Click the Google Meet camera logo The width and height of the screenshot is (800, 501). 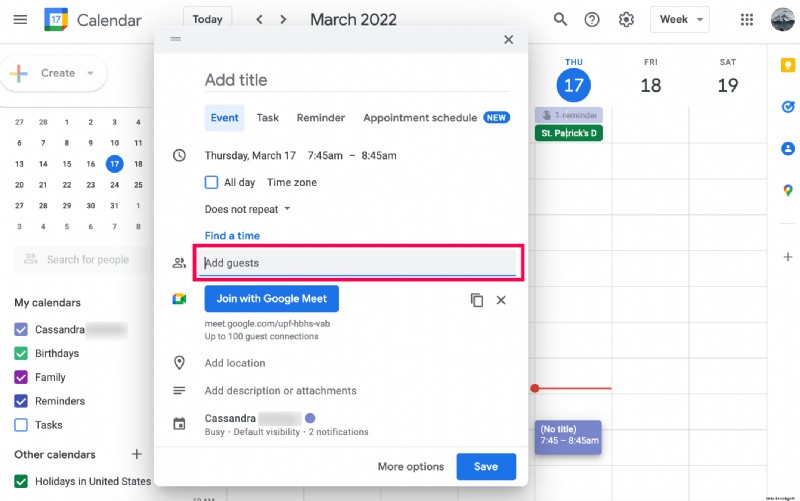pyautogui.click(x=179, y=299)
